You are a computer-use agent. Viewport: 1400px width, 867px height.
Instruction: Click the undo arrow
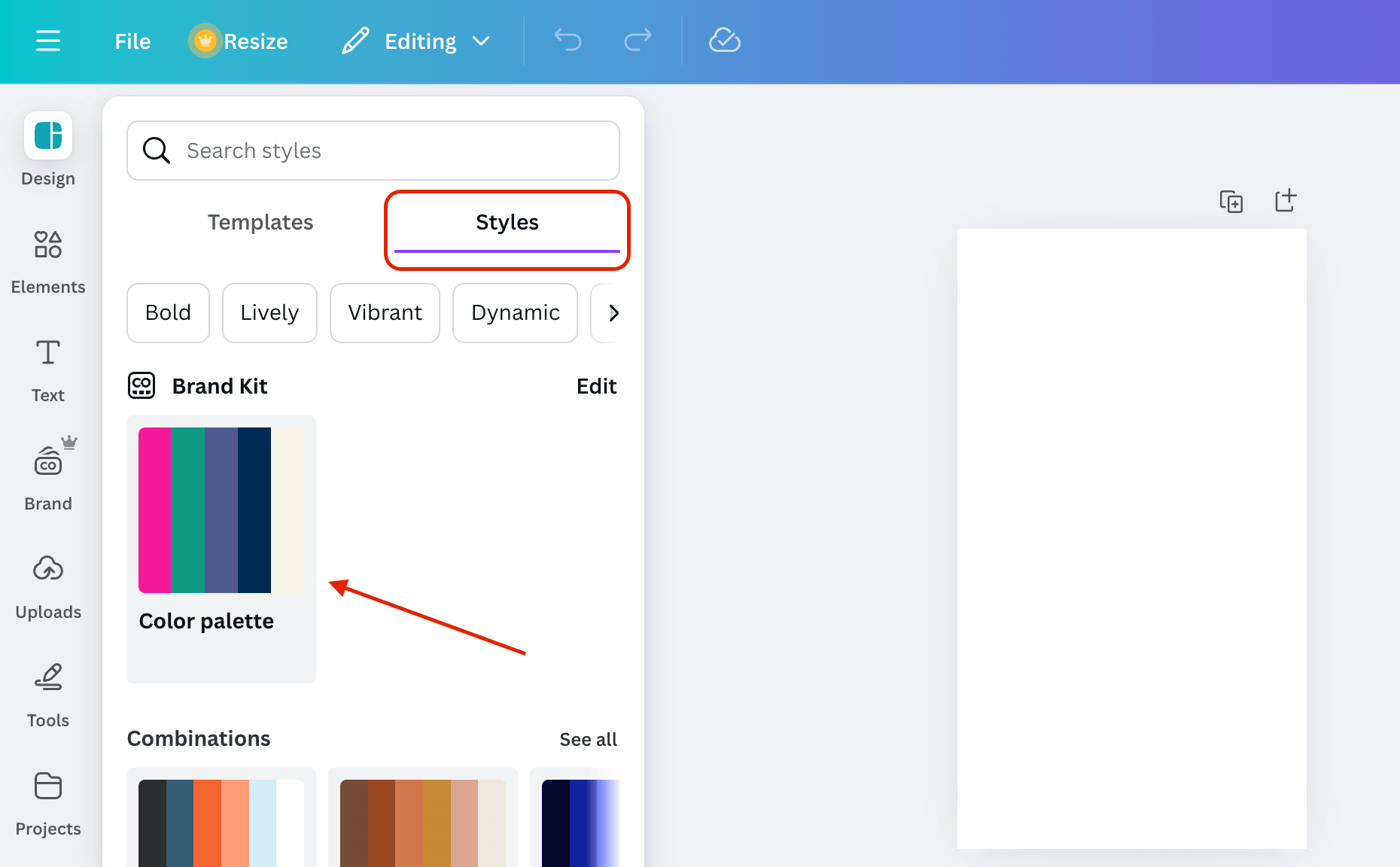pyautogui.click(x=568, y=40)
